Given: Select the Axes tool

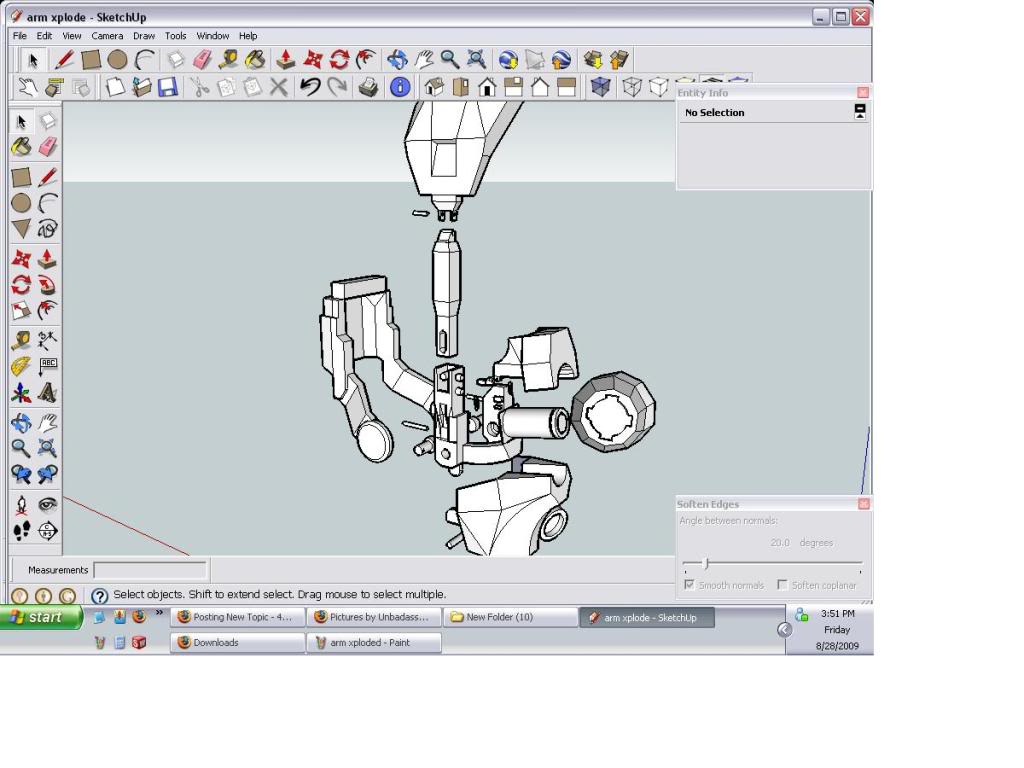Looking at the screenshot, I should coord(21,392).
